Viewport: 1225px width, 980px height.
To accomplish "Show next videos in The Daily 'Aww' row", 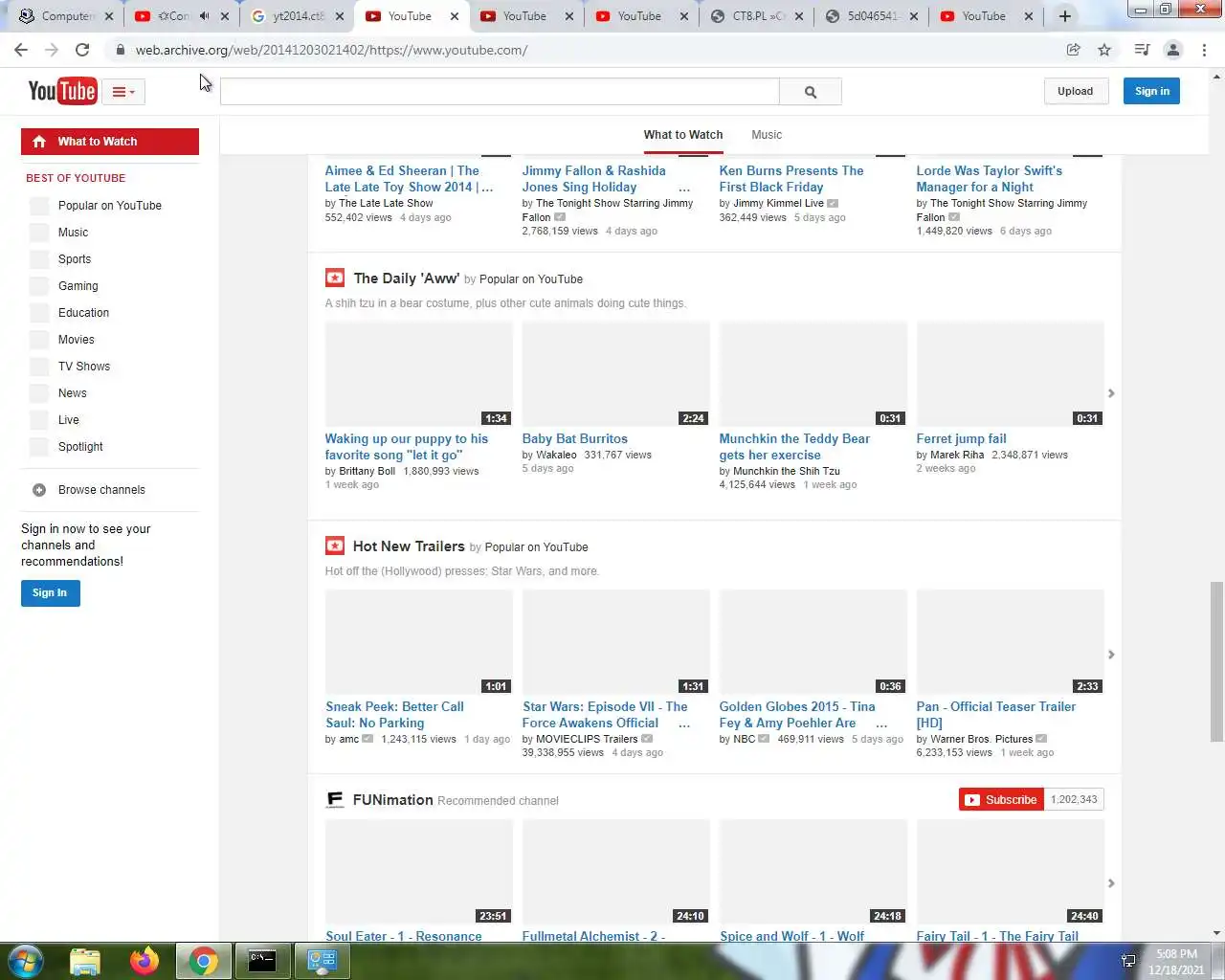I will point(1111,393).
